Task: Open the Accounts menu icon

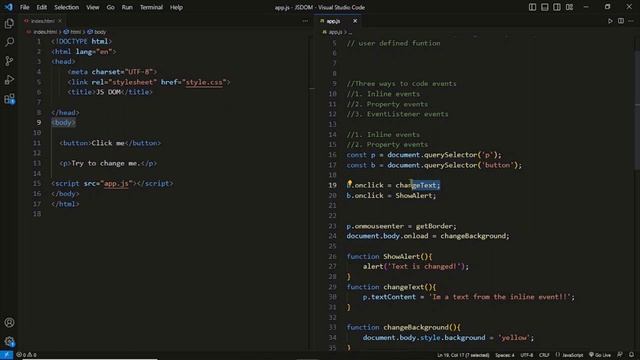Action: 9,322
